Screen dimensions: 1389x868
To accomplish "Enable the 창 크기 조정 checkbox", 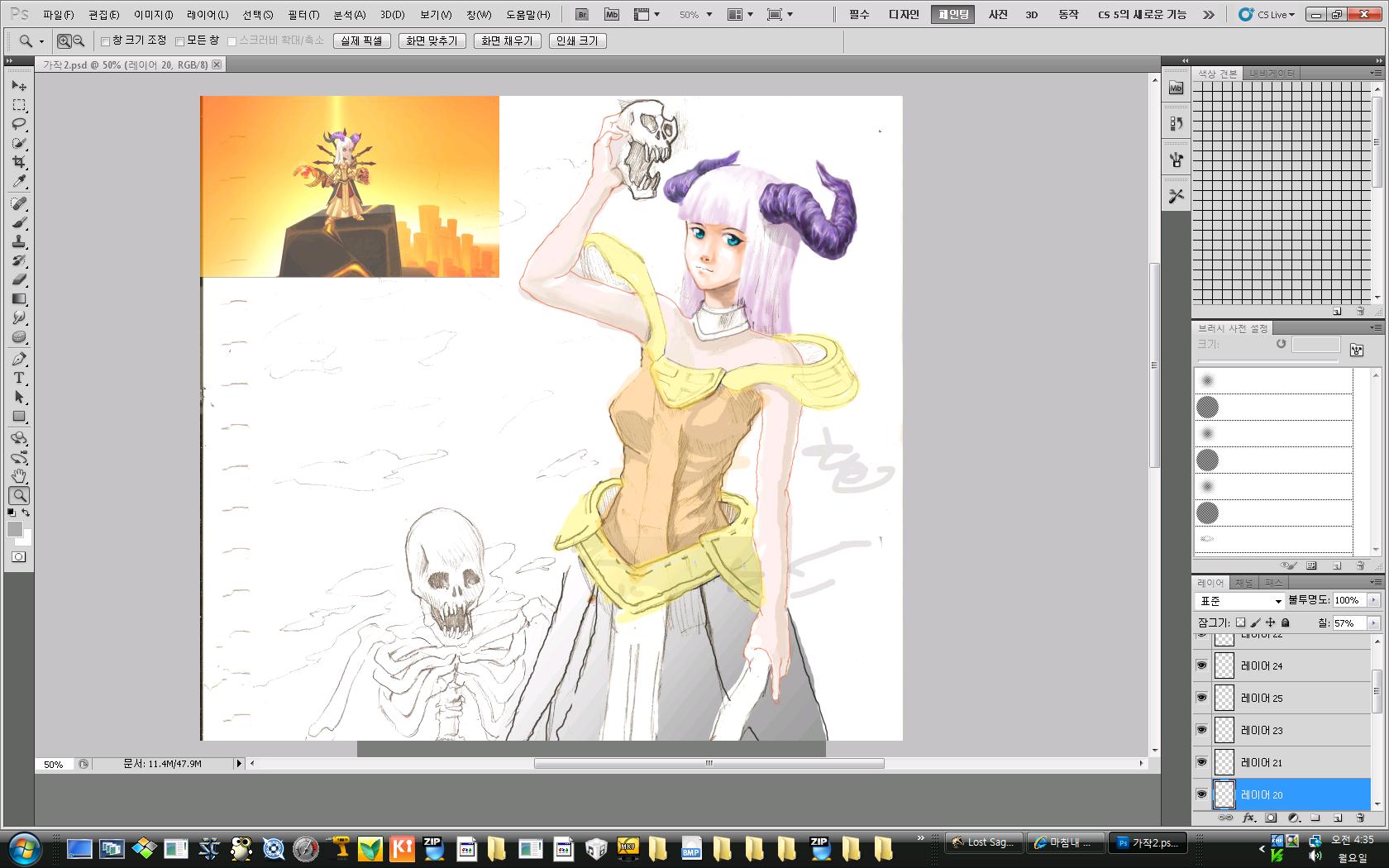I will click(105, 41).
